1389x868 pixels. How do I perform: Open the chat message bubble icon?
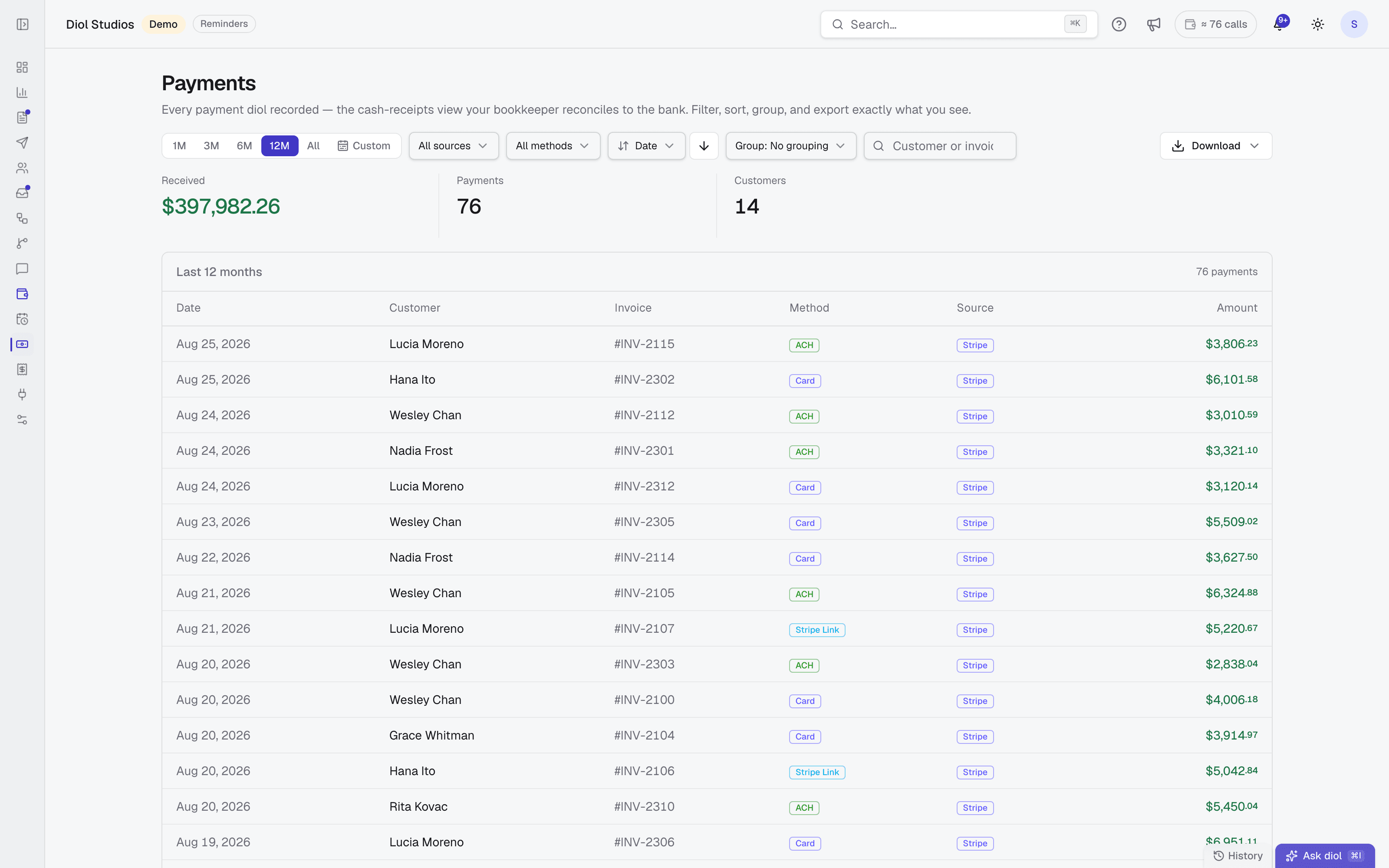(x=23, y=269)
